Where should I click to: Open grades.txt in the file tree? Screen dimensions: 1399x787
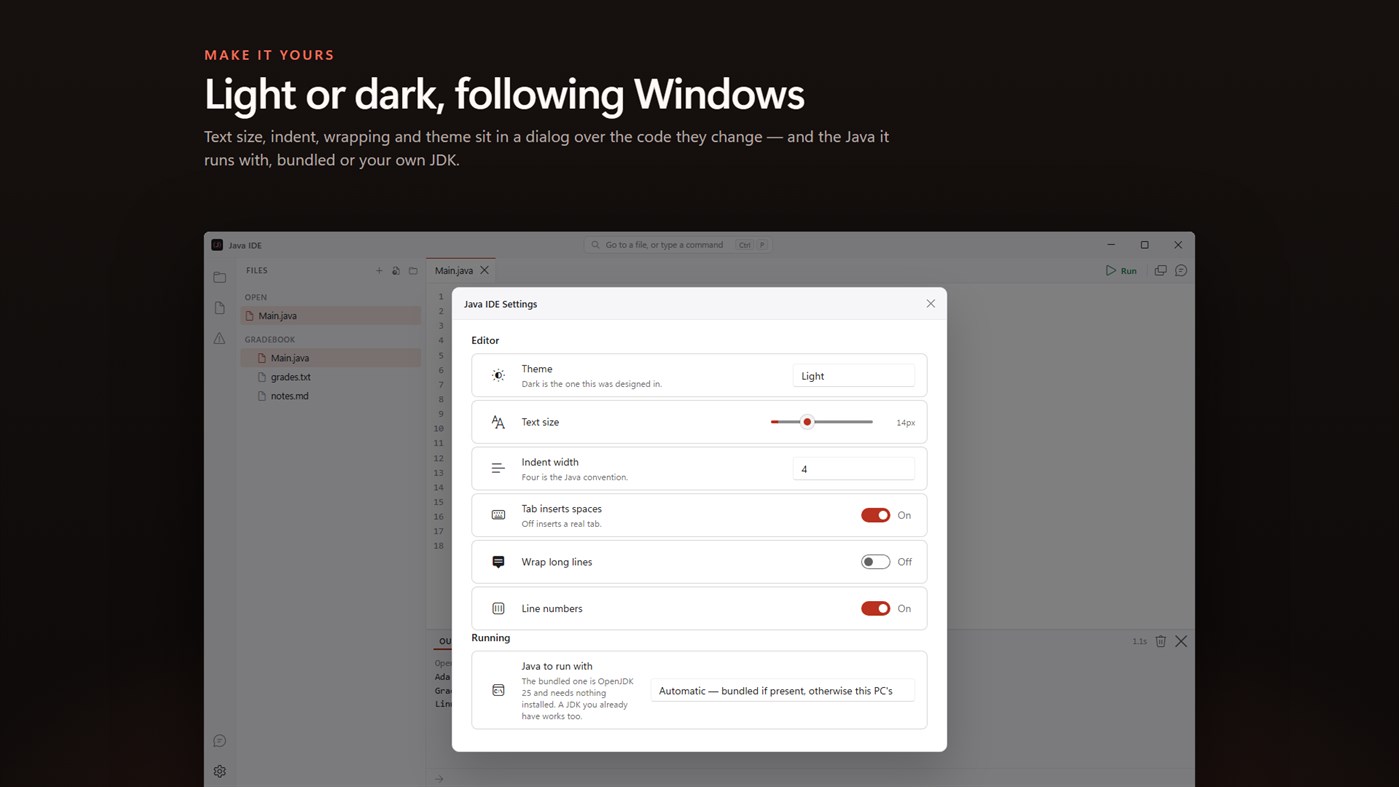[330, 377]
